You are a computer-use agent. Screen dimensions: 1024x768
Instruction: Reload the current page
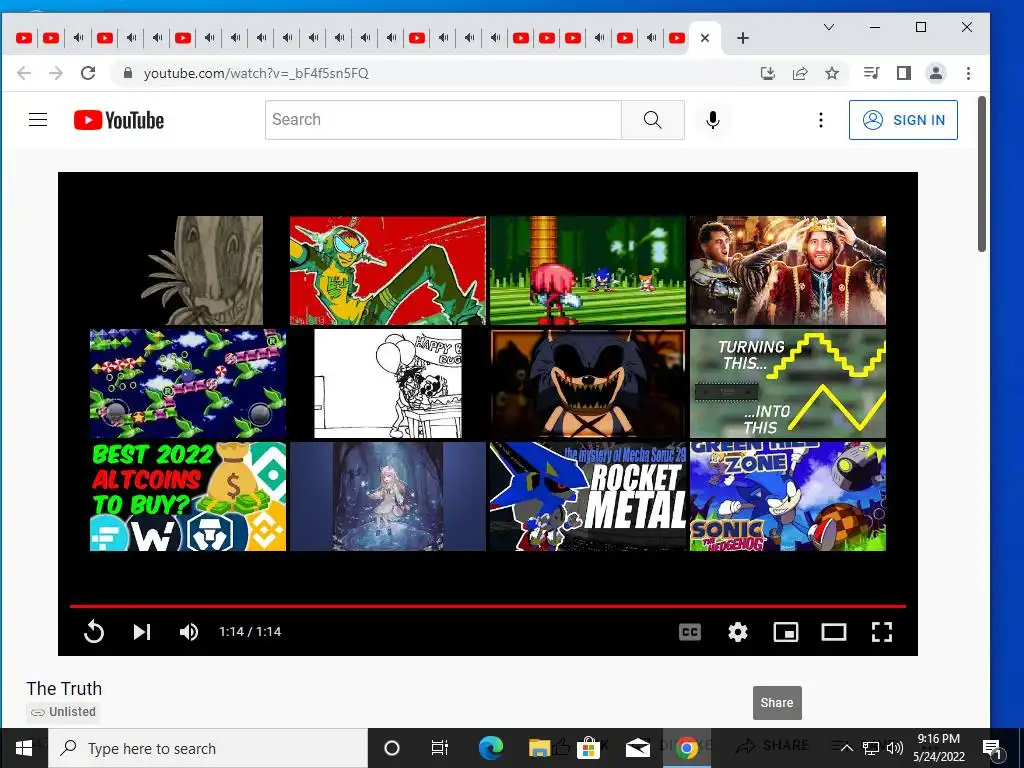[x=88, y=73]
